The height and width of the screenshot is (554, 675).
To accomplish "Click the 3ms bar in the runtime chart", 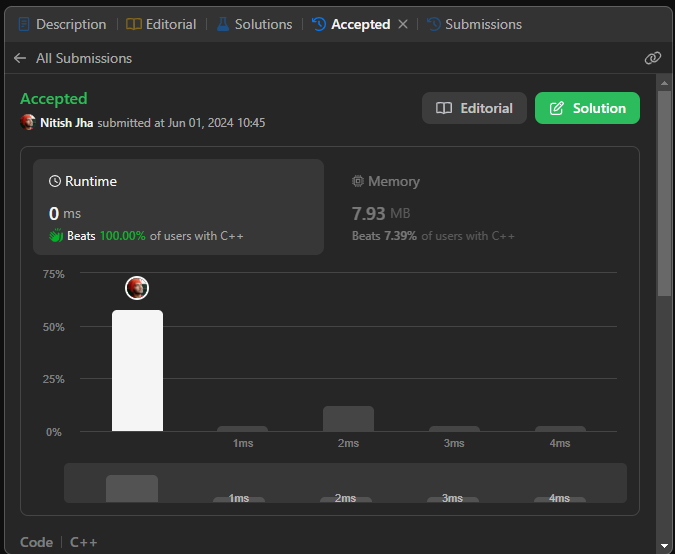I will pyautogui.click(x=454, y=429).
